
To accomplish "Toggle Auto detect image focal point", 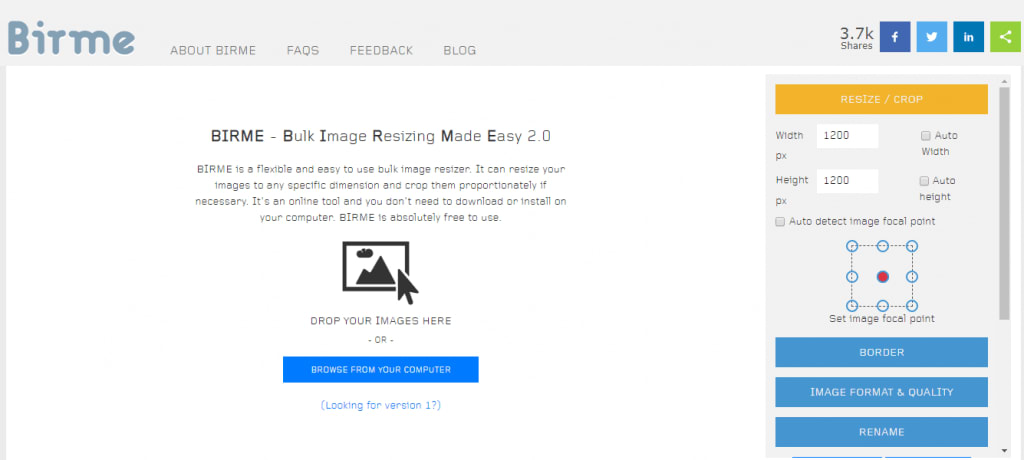I will click(x=780, y=222).
